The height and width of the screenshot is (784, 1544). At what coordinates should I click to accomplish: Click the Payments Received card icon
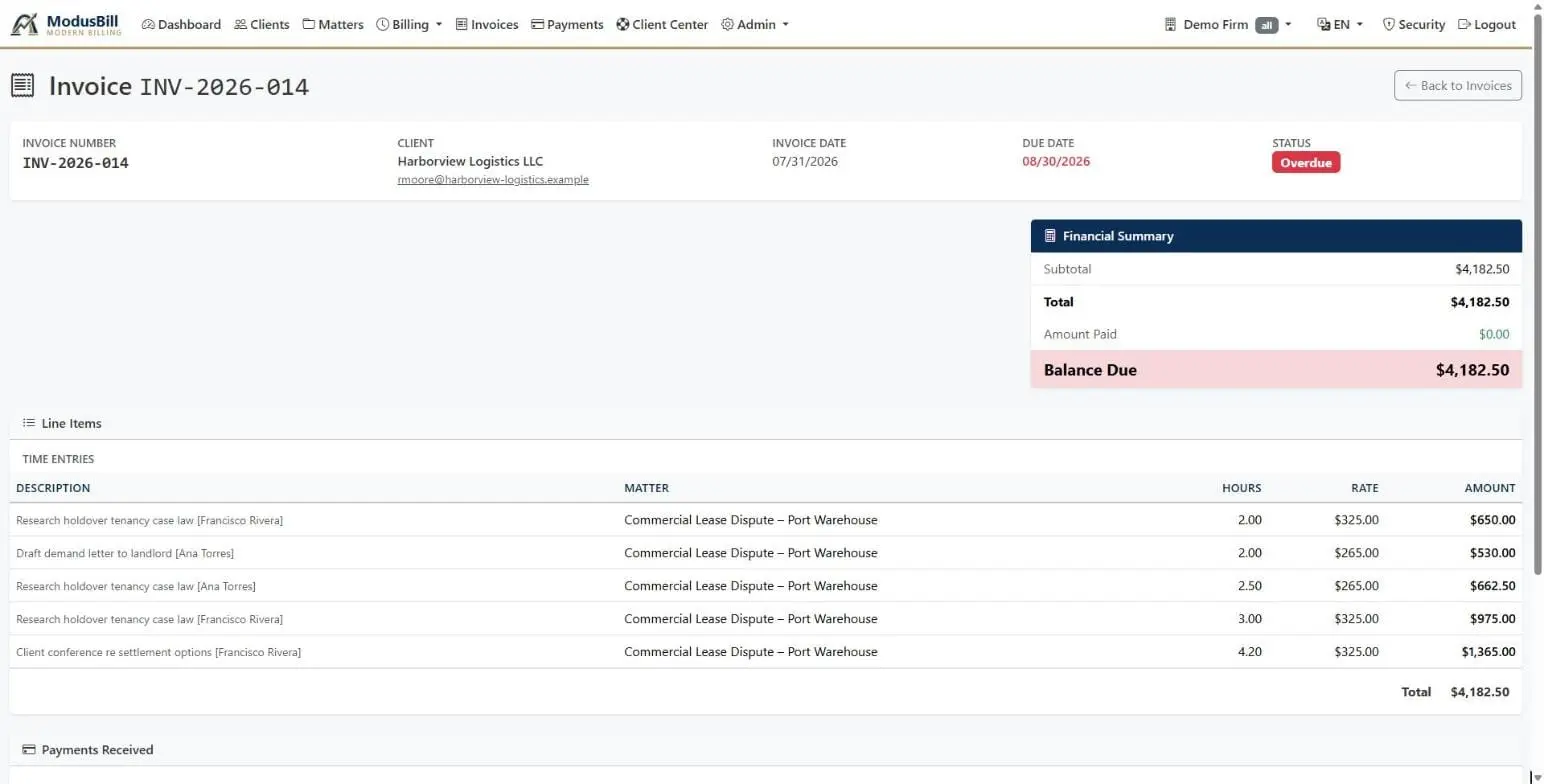[29, 750]
